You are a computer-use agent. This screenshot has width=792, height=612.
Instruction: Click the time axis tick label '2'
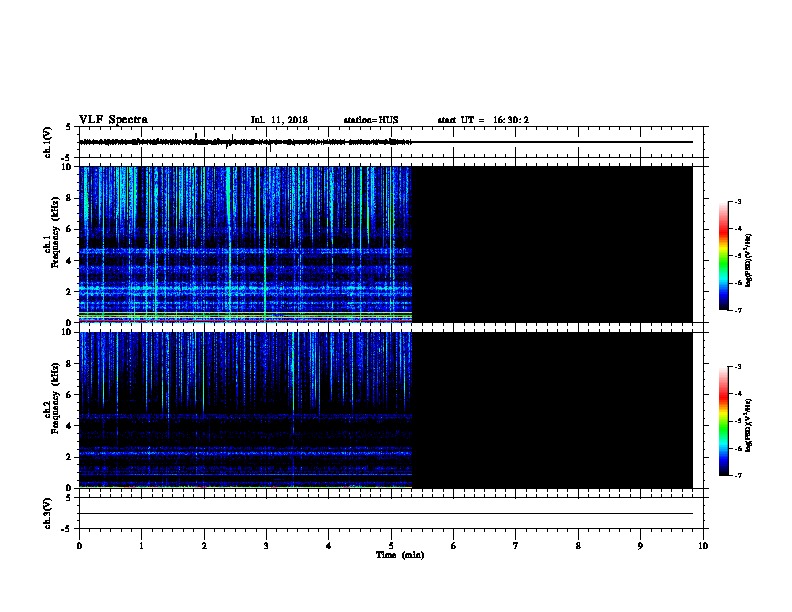204,546
